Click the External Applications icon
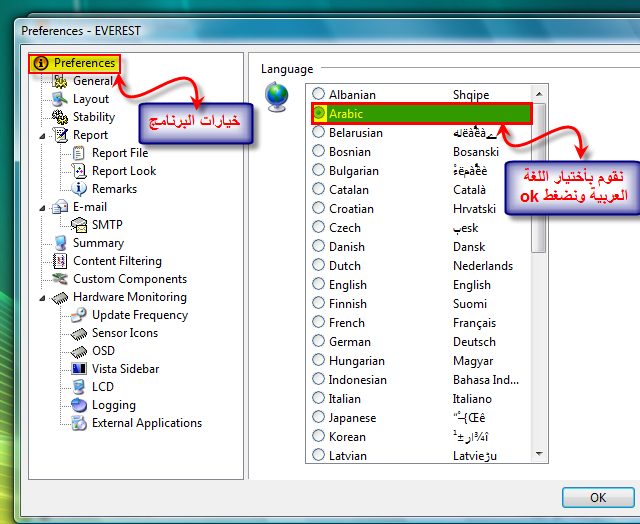 [x=79, y=423]
